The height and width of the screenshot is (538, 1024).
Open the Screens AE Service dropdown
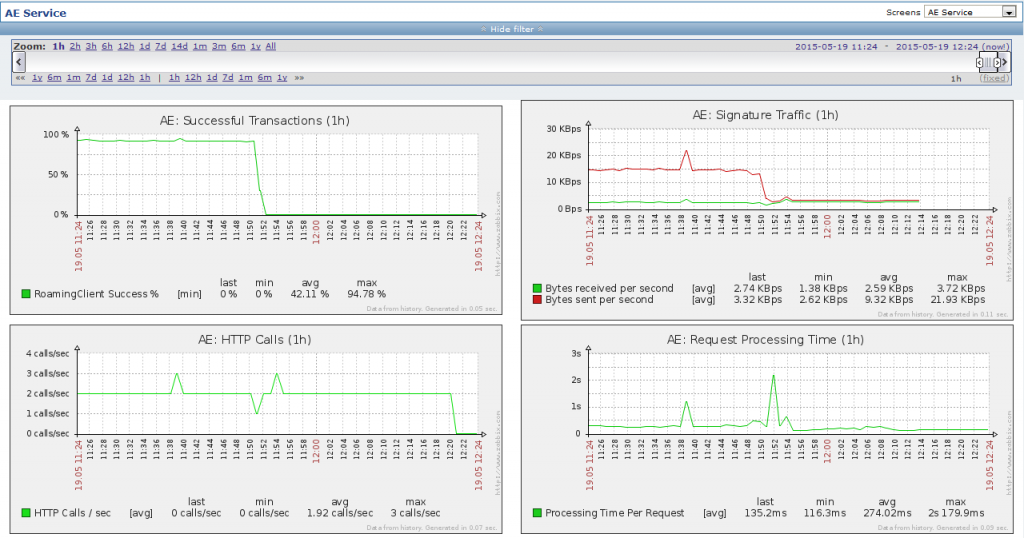pos(970,12)
